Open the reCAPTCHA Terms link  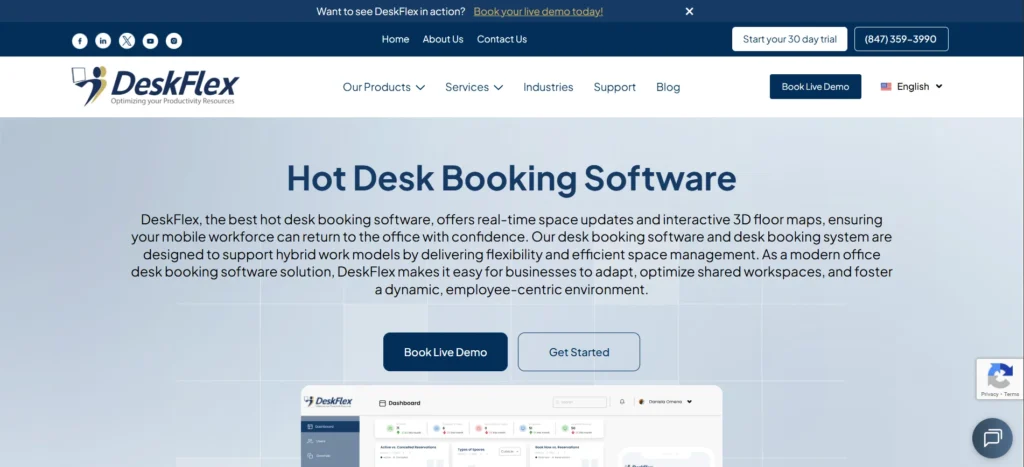point(1012,394)
